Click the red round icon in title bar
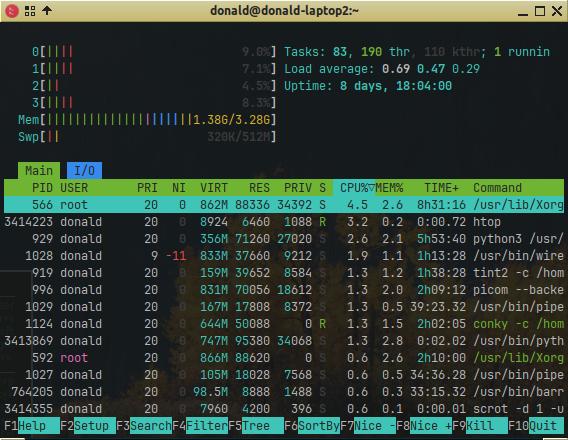This screenshot has height=440, width=568. coord(12,11)
